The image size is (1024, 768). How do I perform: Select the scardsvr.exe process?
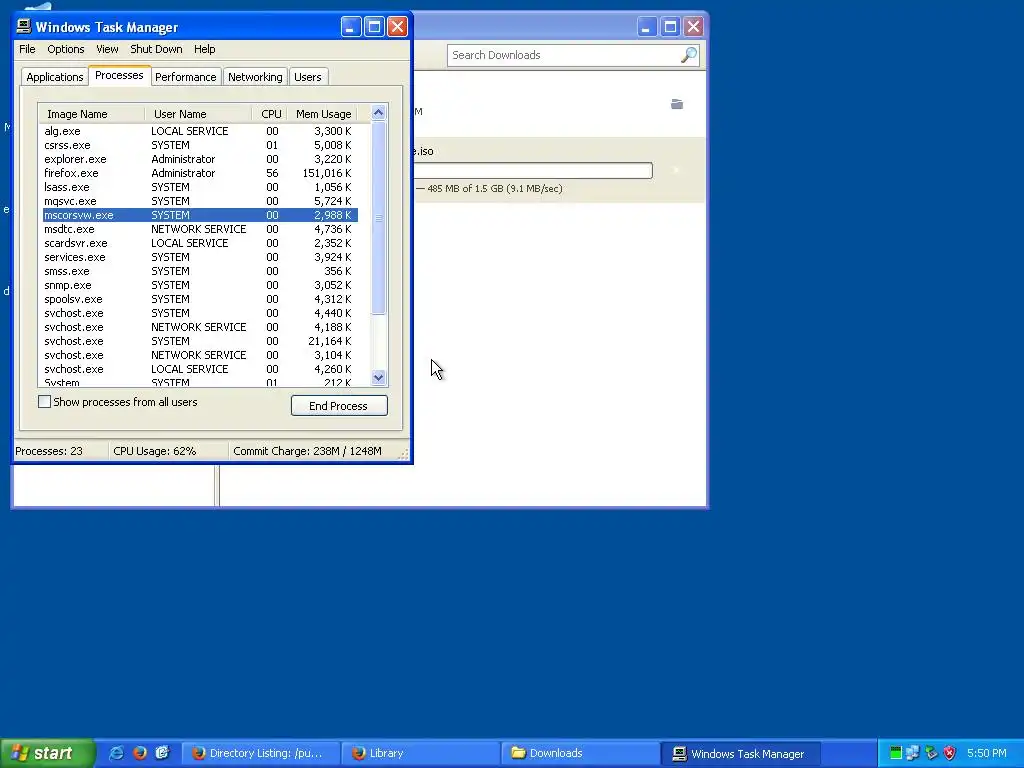pyautogui.click(x=199, y=243)
